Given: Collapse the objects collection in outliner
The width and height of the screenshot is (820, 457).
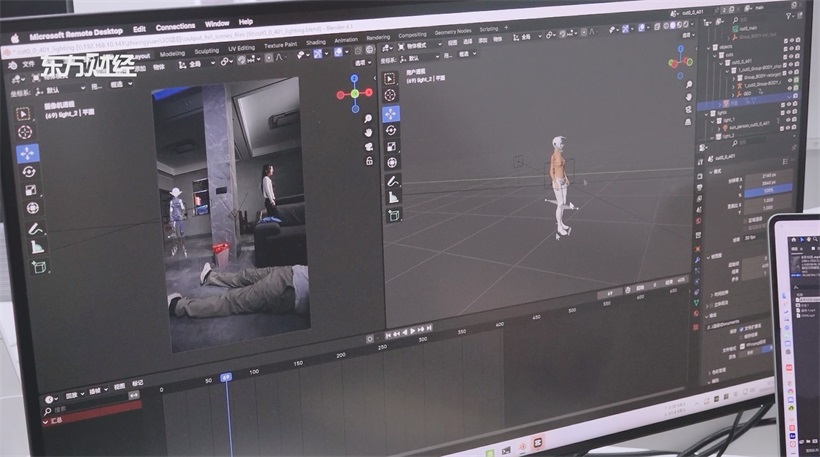Looking at the screenshot, I should (x=709, y=48).
